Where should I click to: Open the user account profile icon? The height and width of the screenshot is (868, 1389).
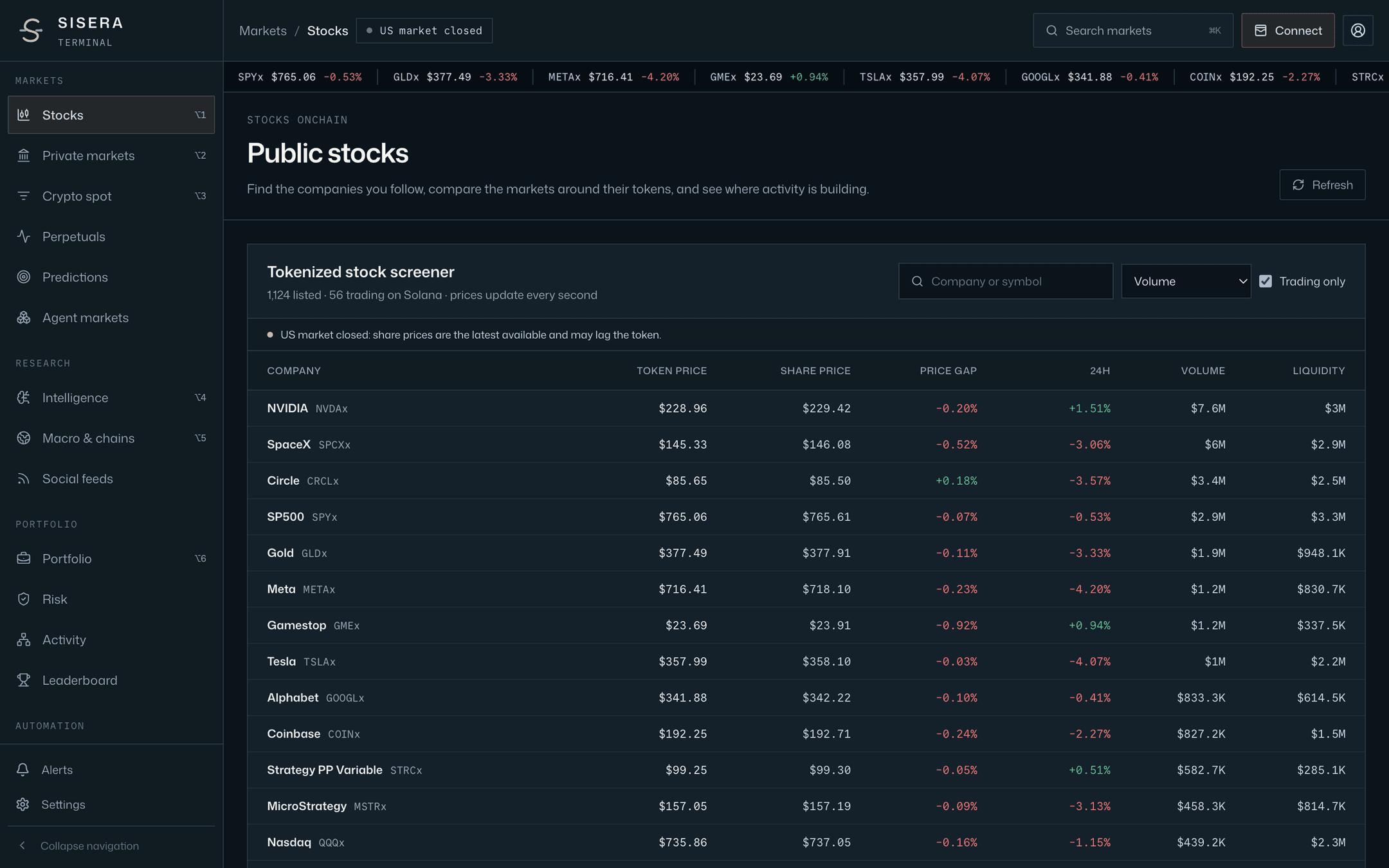pyautogui.click(x=1357, y=30)
